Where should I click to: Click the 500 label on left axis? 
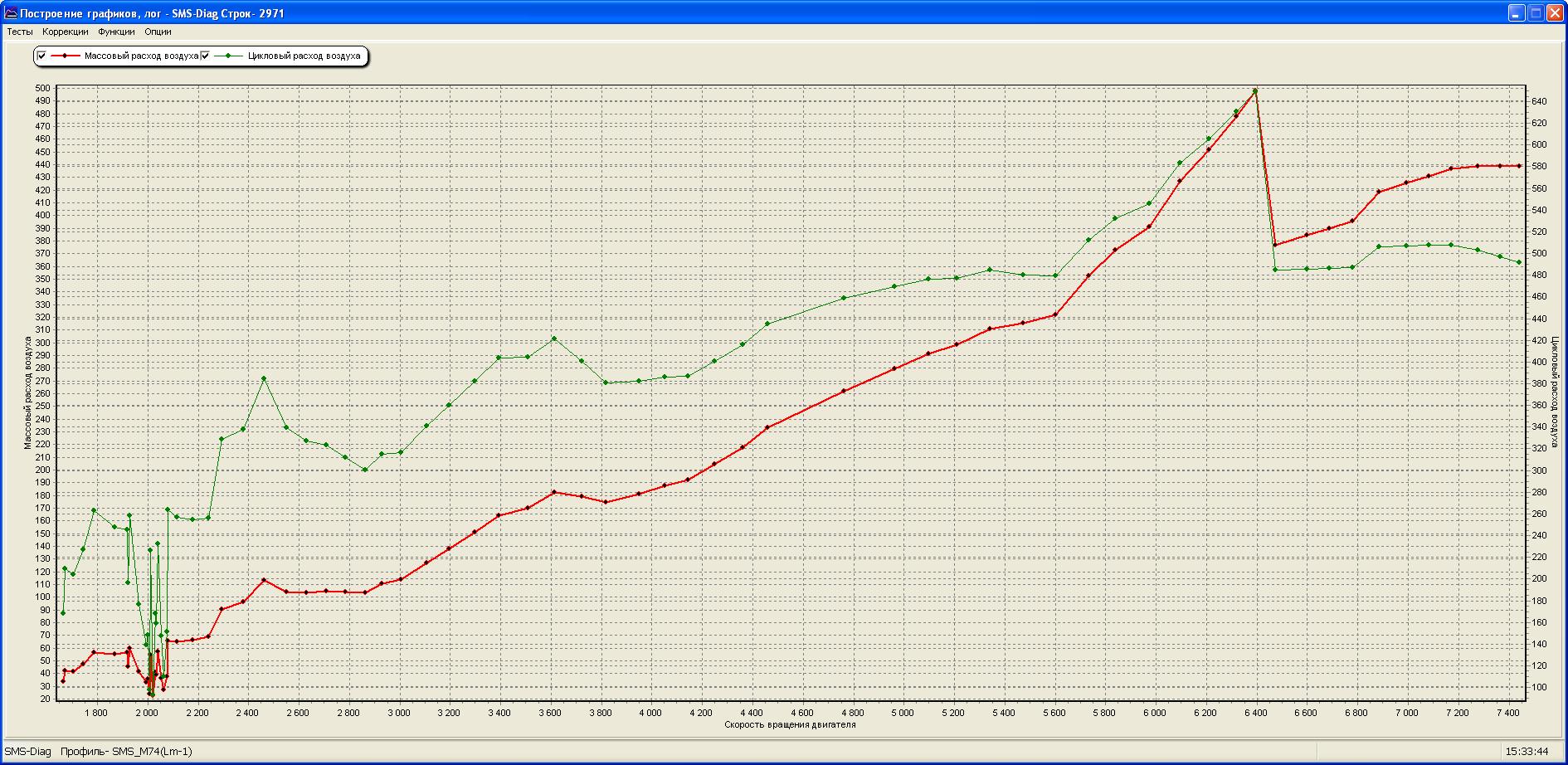[43, 88]
